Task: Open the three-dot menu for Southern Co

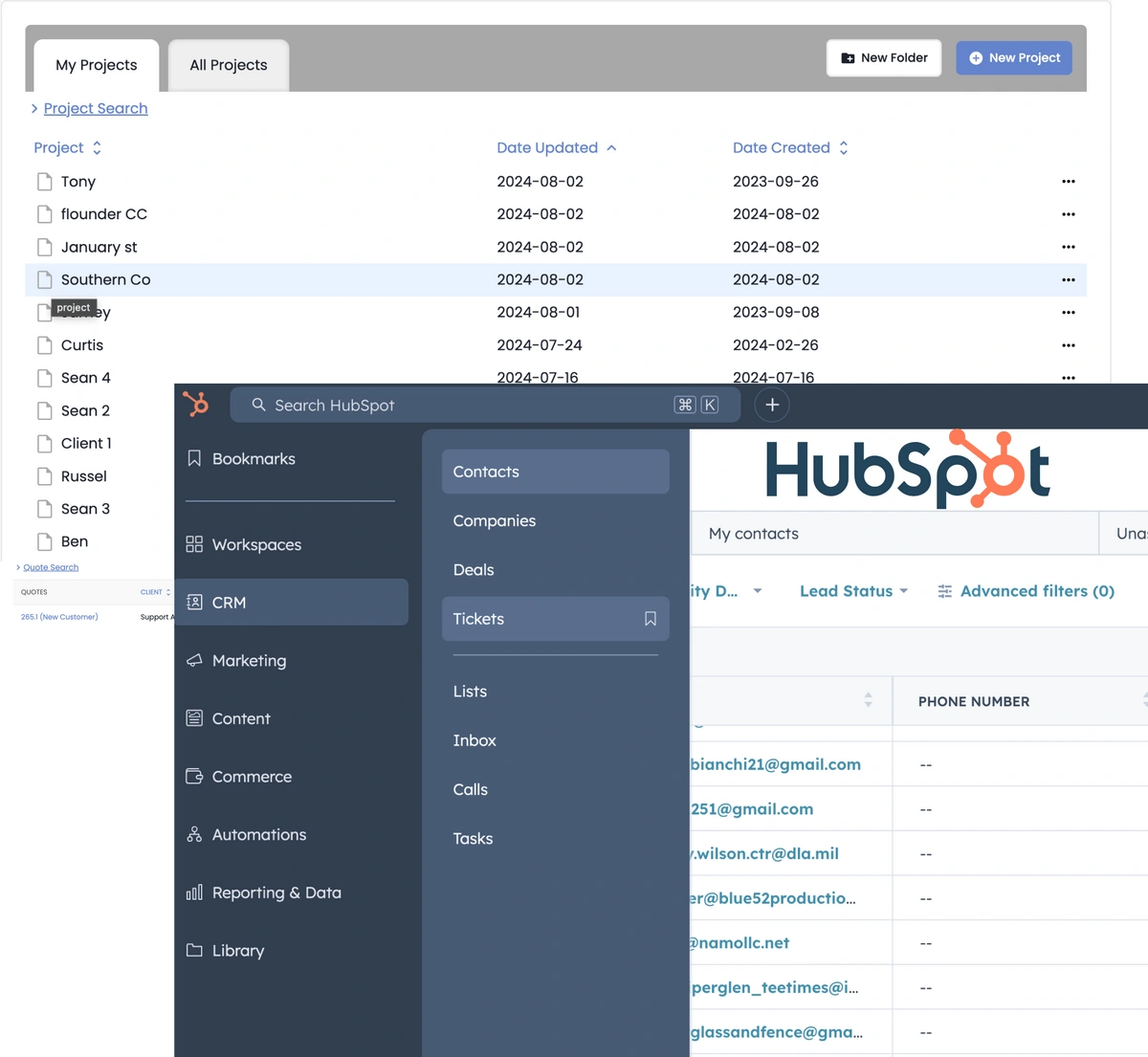Action: 1069,279
